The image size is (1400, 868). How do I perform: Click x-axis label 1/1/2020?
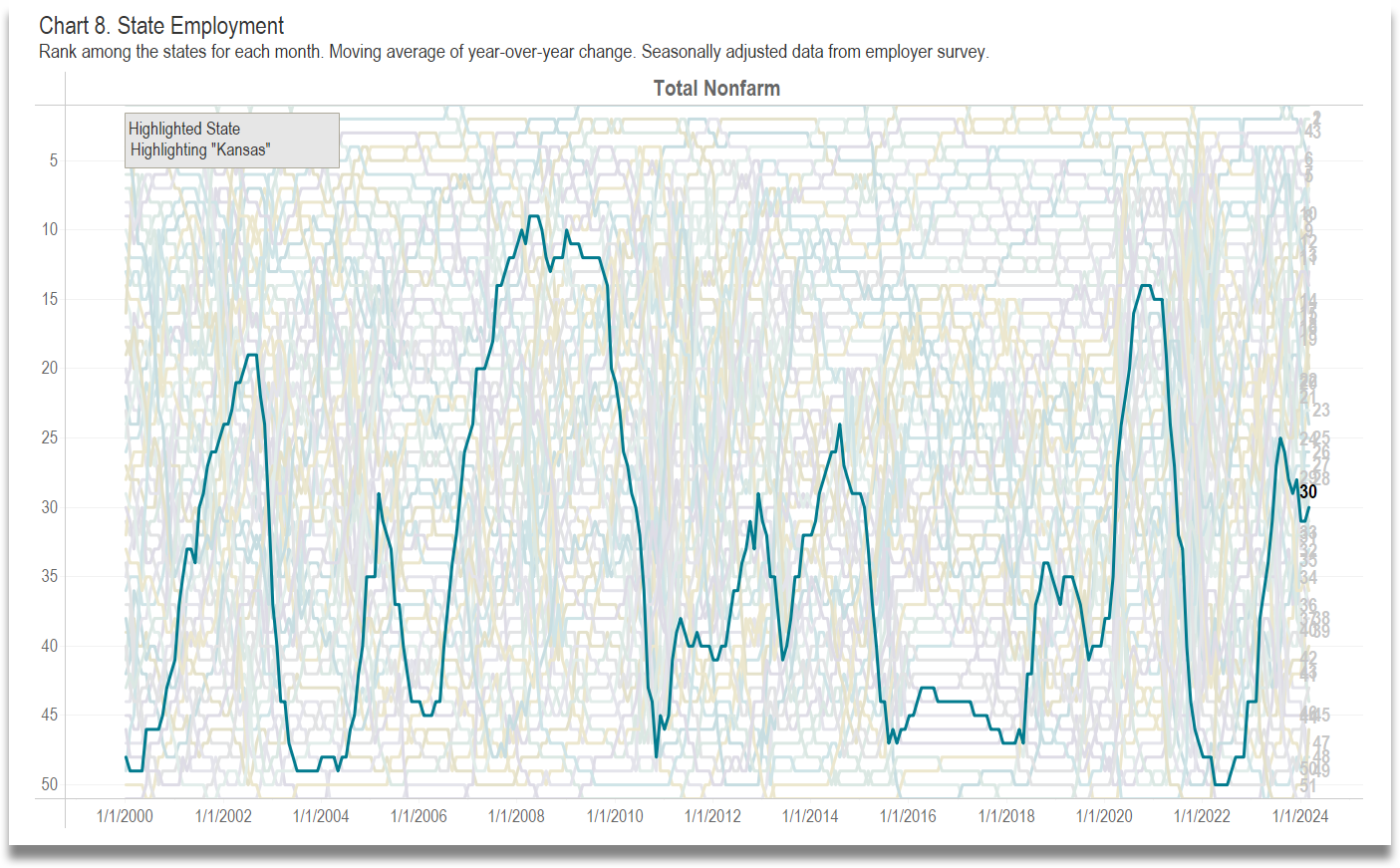1104,816
